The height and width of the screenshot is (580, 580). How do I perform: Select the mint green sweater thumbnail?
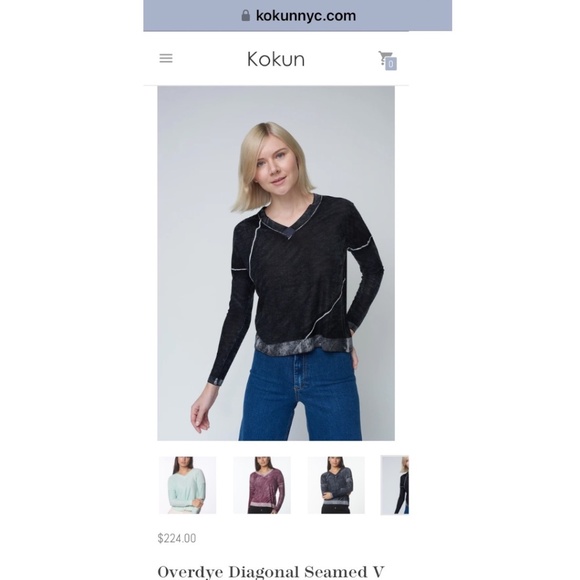coord(188,485)
